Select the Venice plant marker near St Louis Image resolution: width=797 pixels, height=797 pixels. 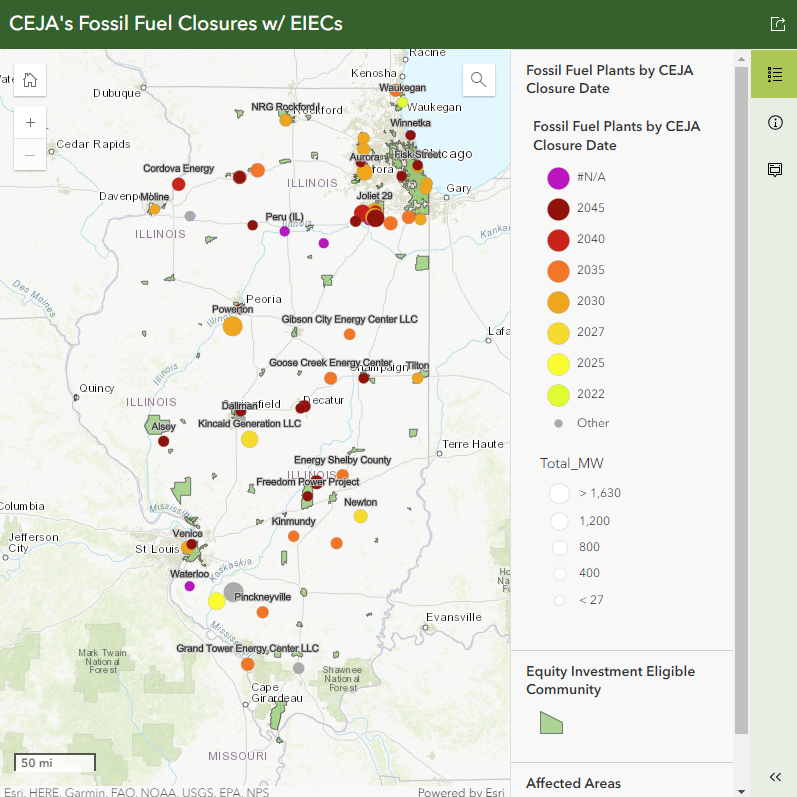pyautogui.click(x=191, y=544)
